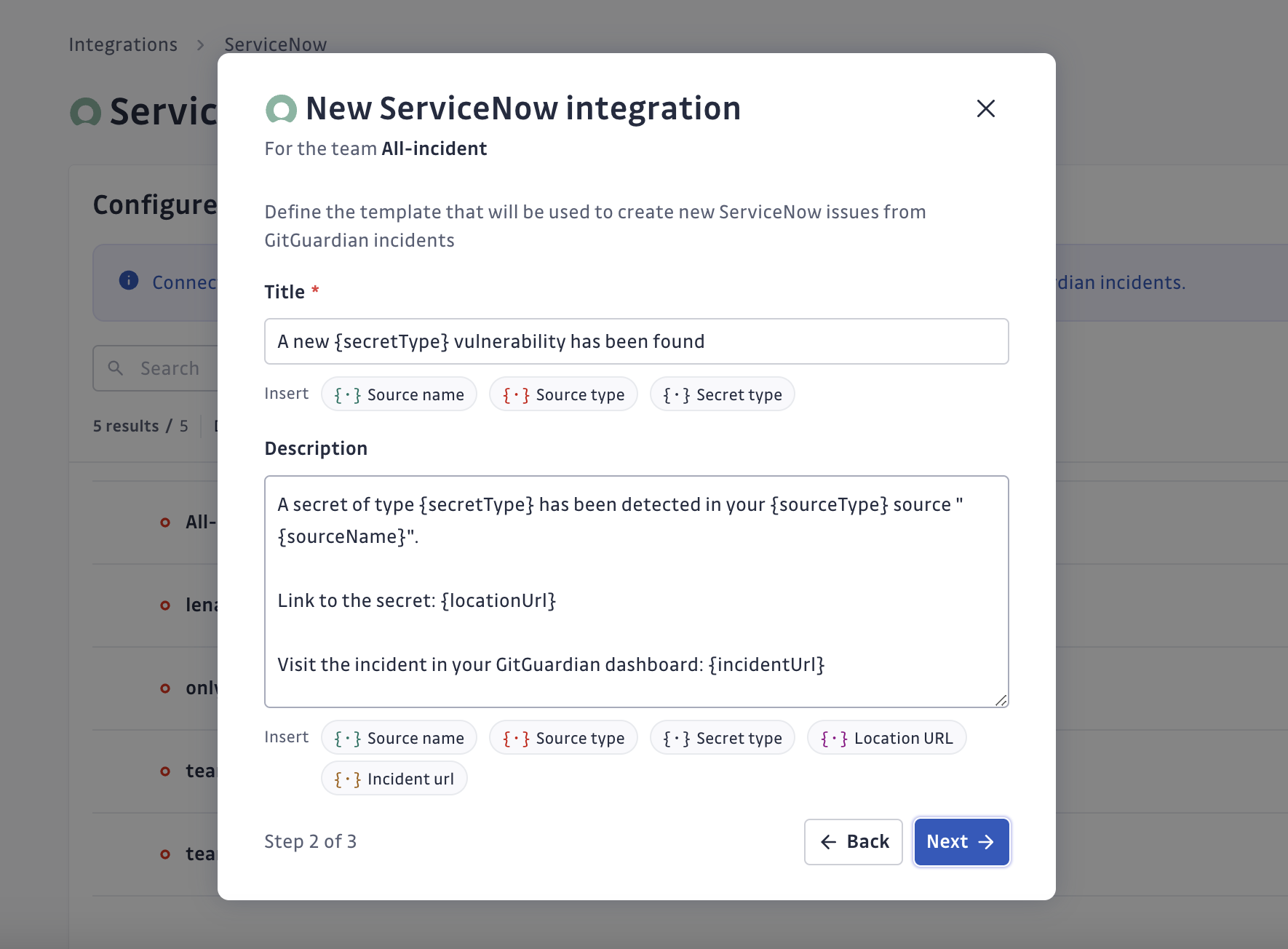Go back to the previous step
This screenshot has height=949, width=1288.
coord(854,842)
